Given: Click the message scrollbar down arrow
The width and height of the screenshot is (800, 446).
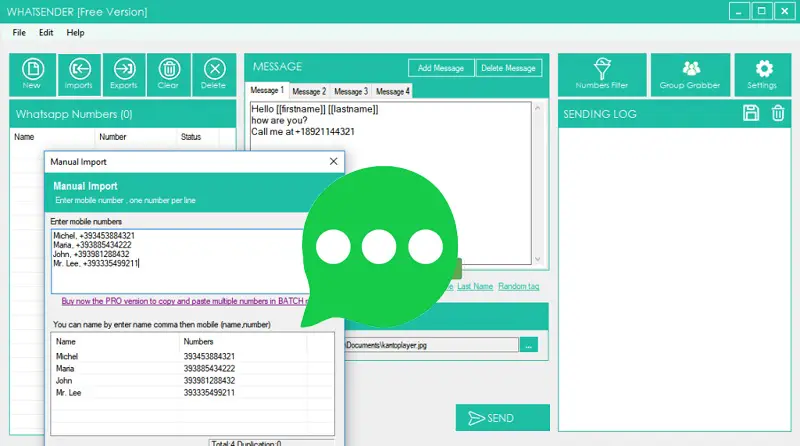Looking at the screenshot, I should (537, 259).
